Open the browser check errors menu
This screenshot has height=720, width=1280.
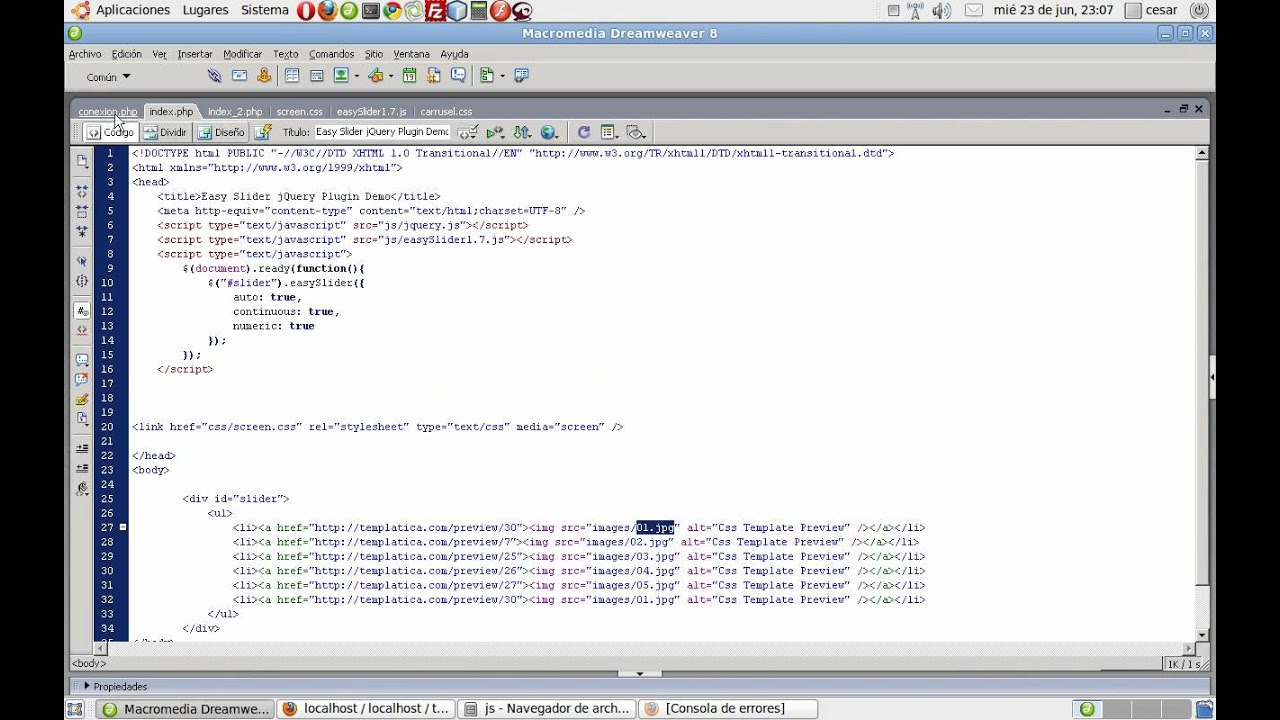coord(468,132)
